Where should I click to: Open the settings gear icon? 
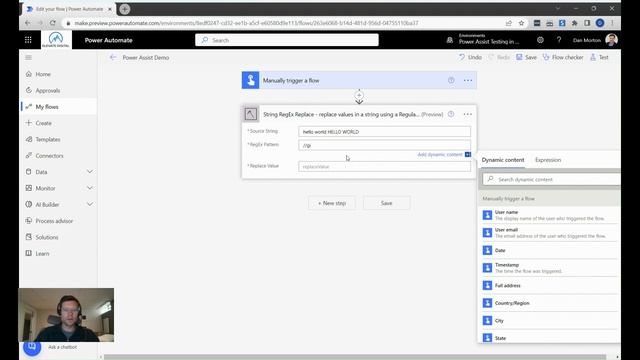point(540,40)
